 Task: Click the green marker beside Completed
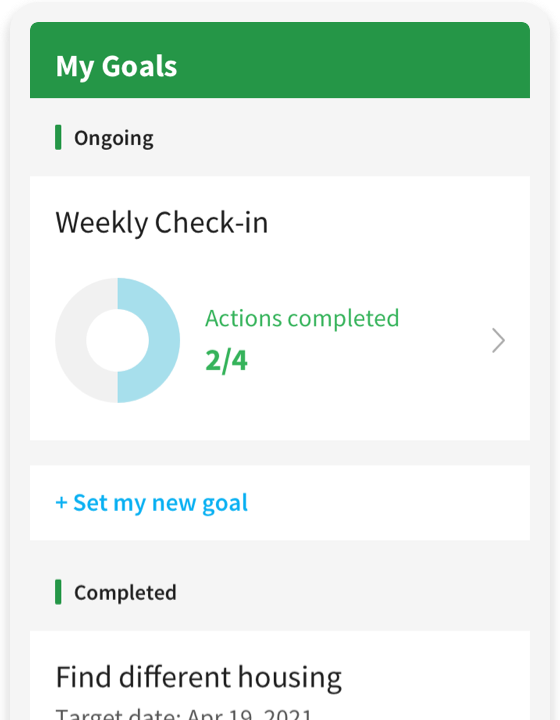[x=58, y=592]
